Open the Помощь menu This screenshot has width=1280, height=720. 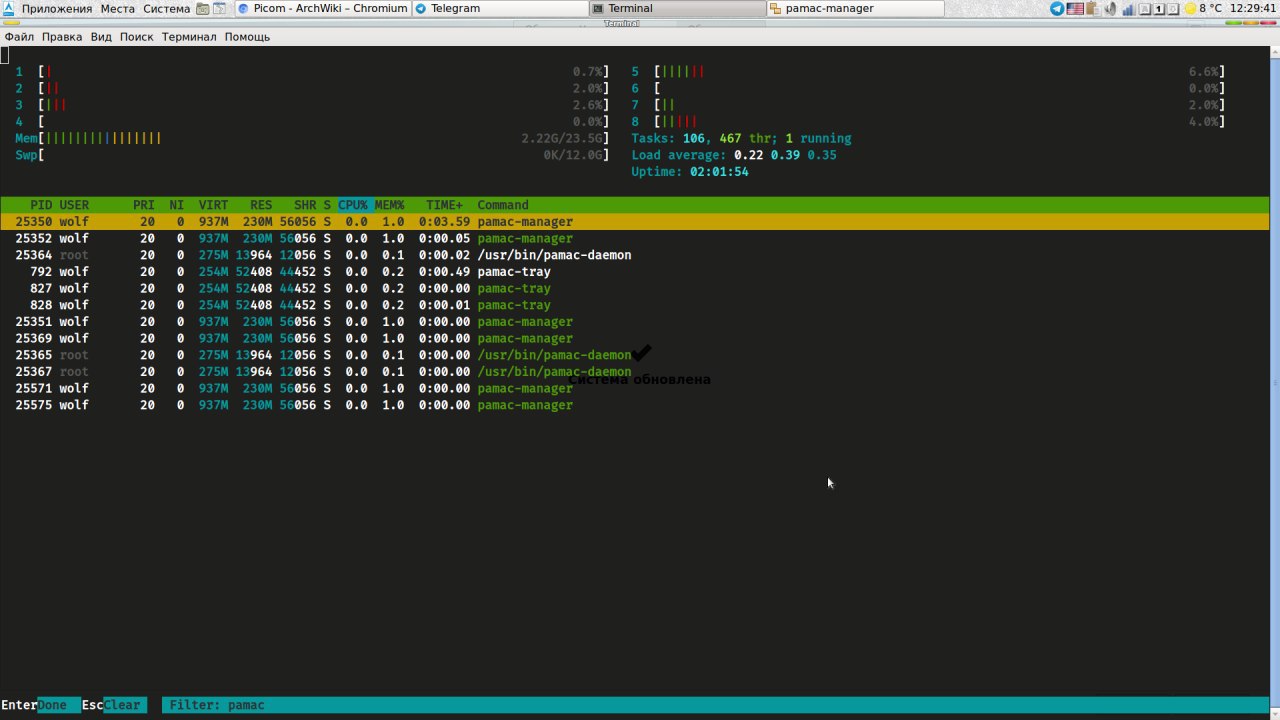(247, 37)
